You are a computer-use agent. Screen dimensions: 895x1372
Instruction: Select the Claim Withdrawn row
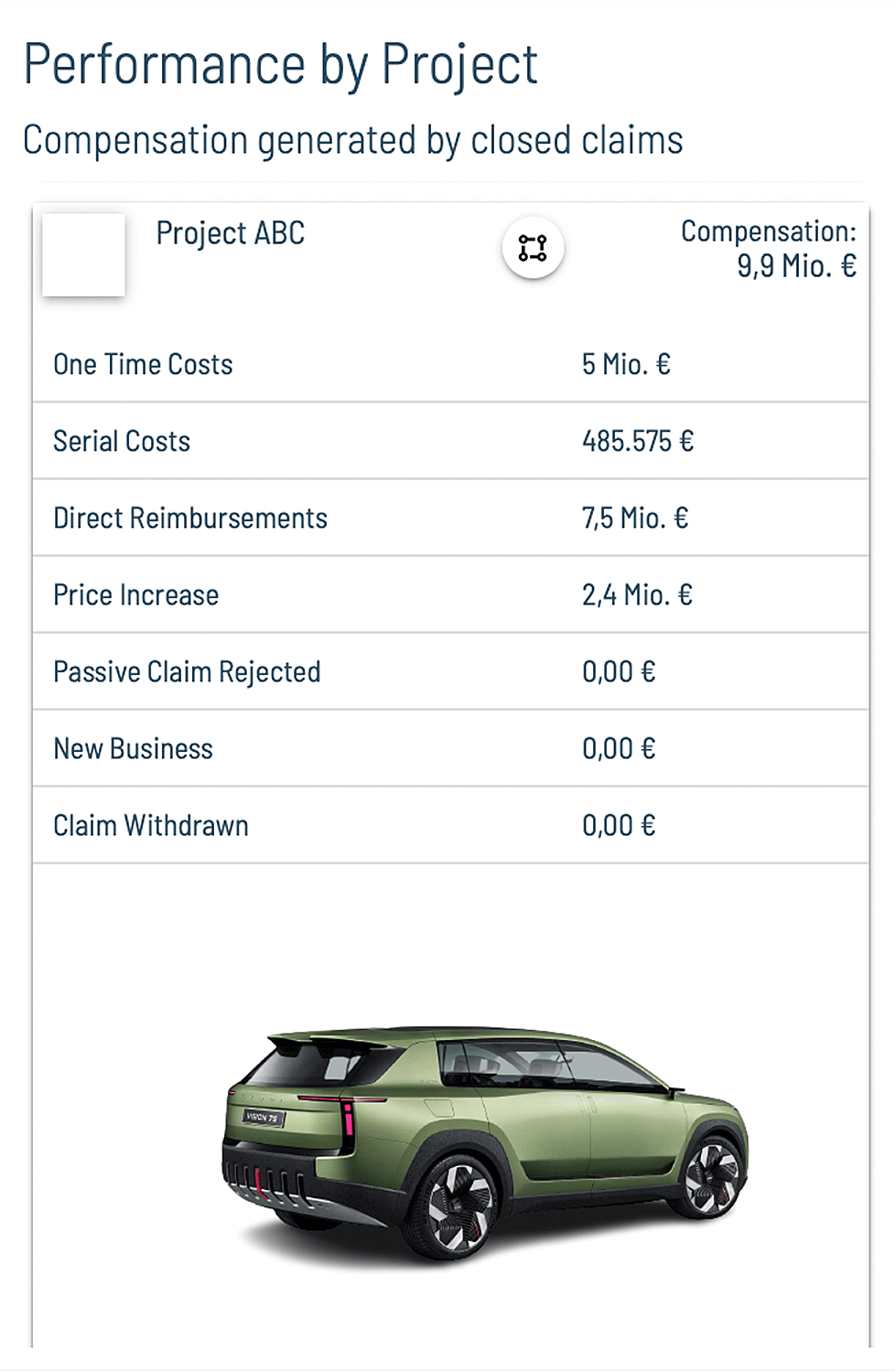click(450, 825)
